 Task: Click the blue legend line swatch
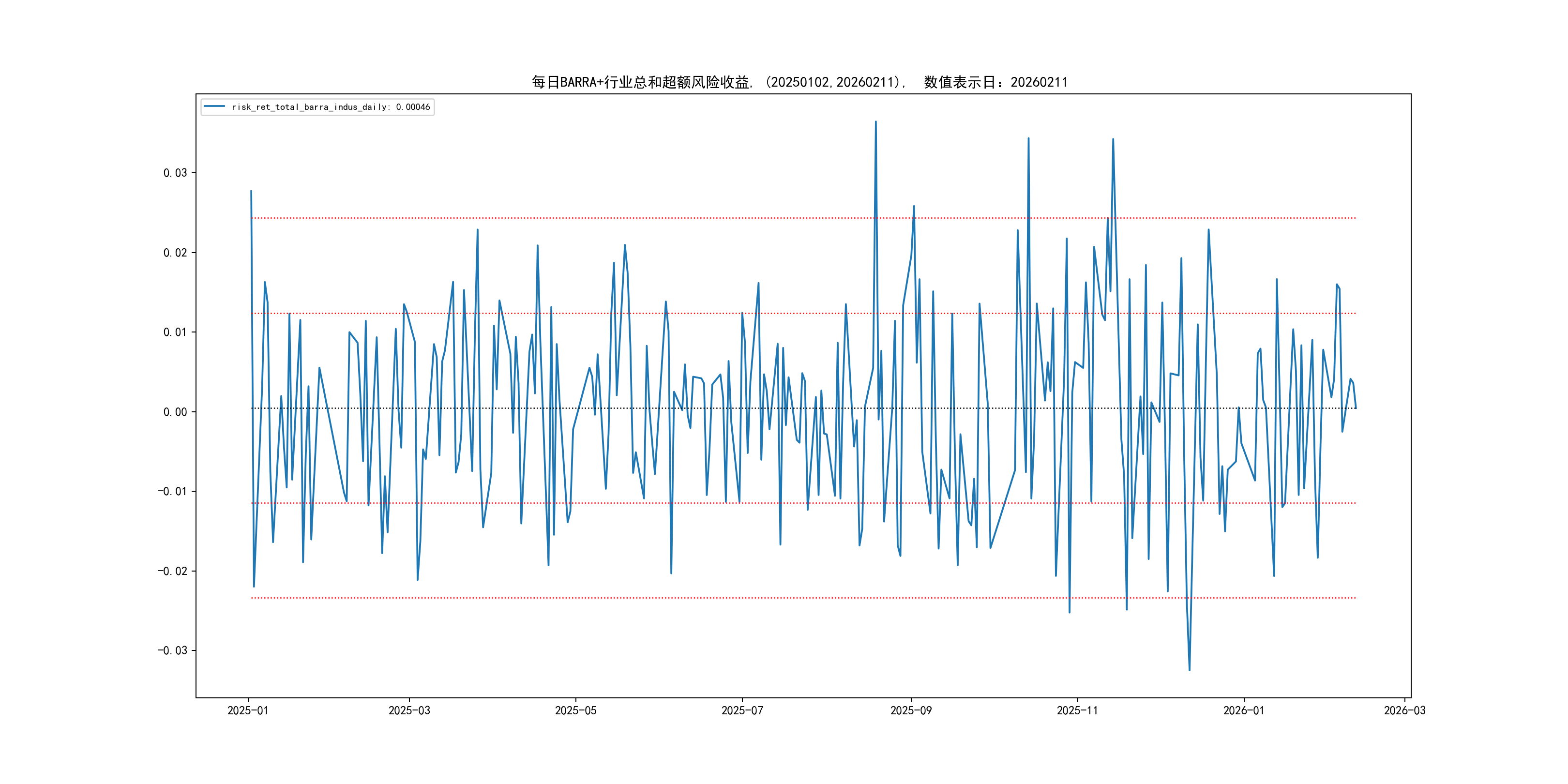click(214, 106)
